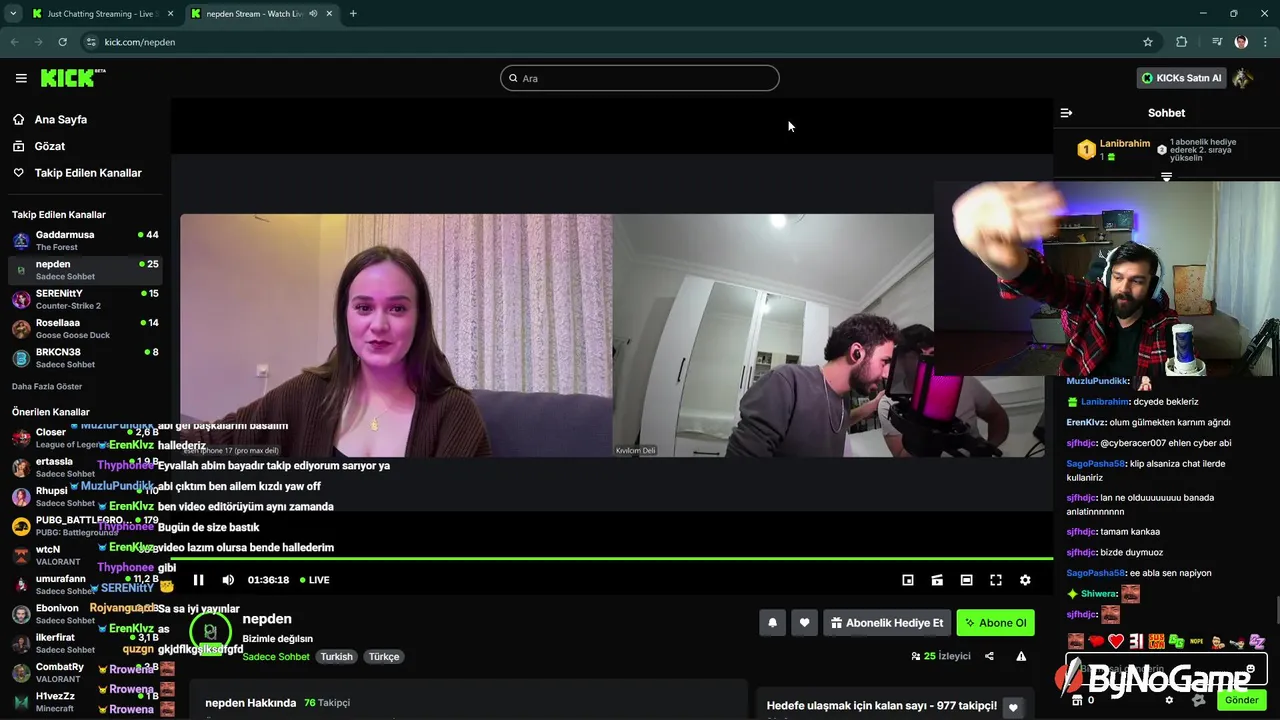Viewport: 1280px width, 720px height.
Task: Click the Turkish tag
Action: pyautogui.click(x=337, y=657)
